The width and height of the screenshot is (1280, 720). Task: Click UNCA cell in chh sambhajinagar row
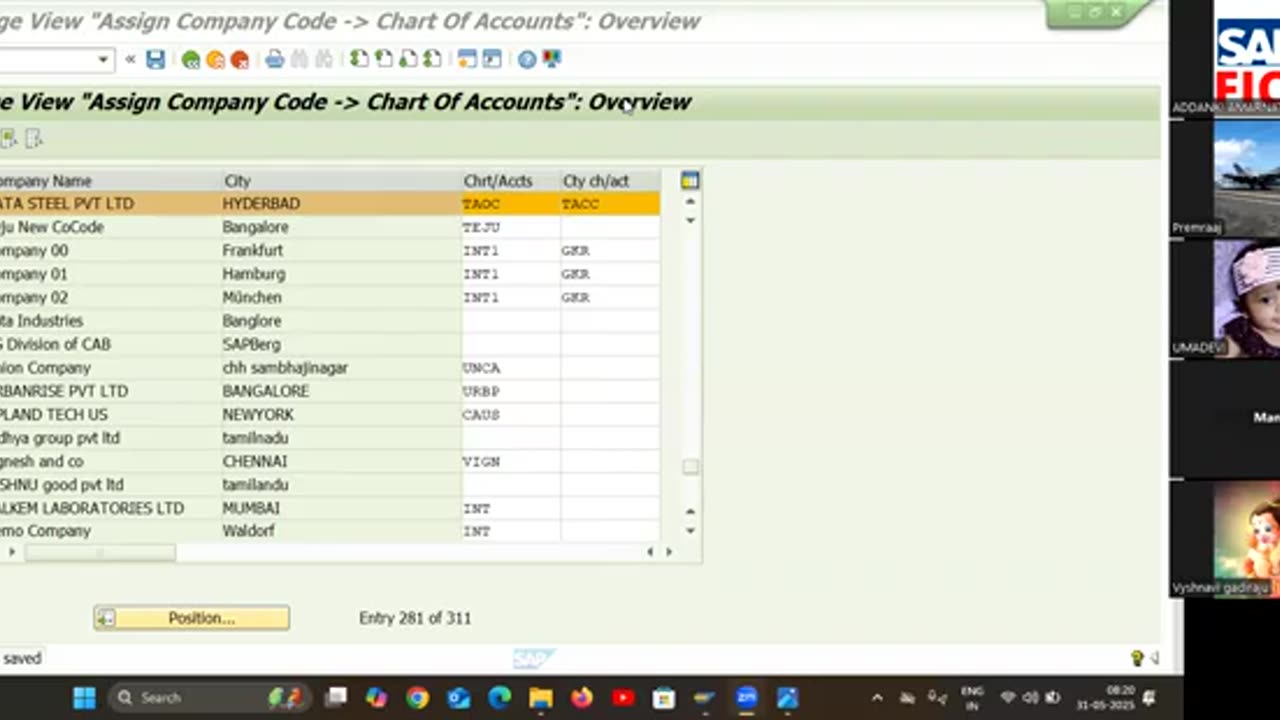(x=511, y=368)
